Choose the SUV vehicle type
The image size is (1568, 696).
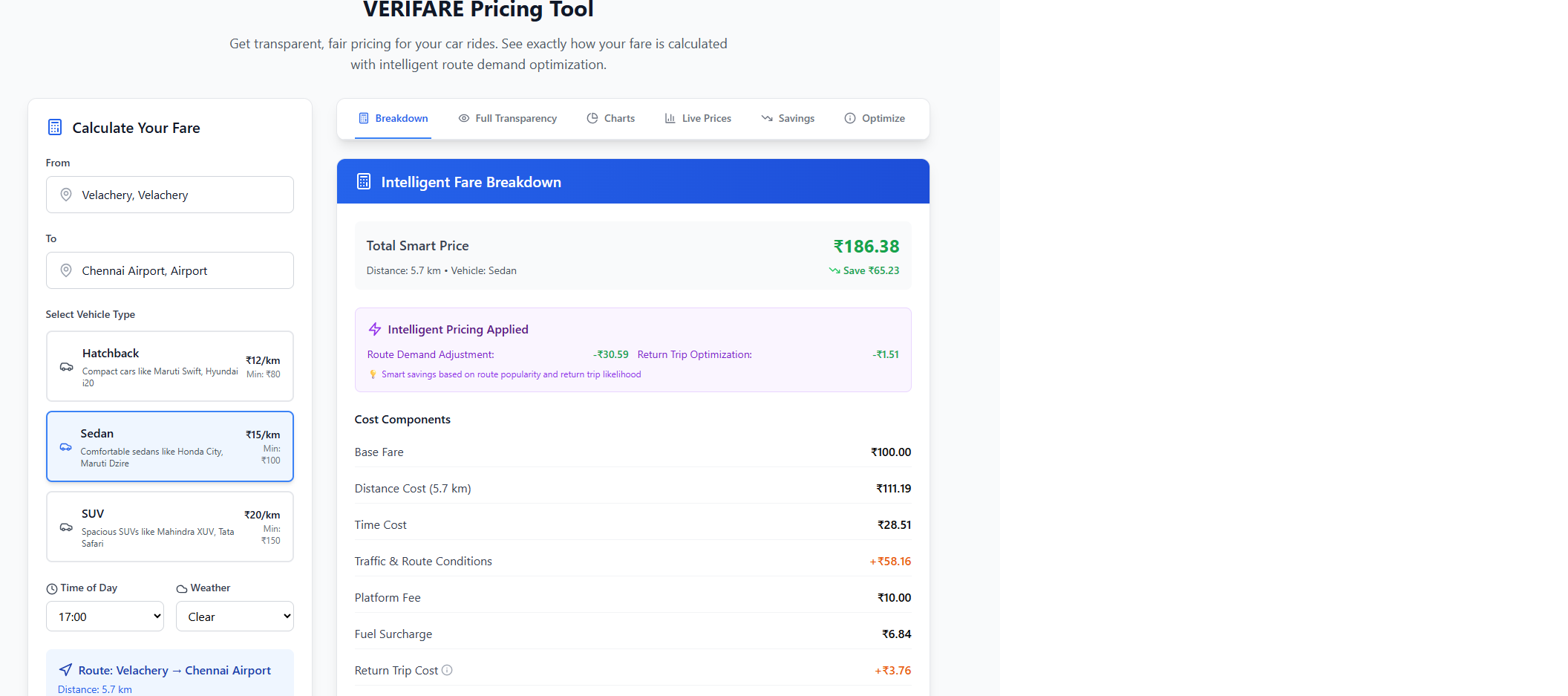170,527
